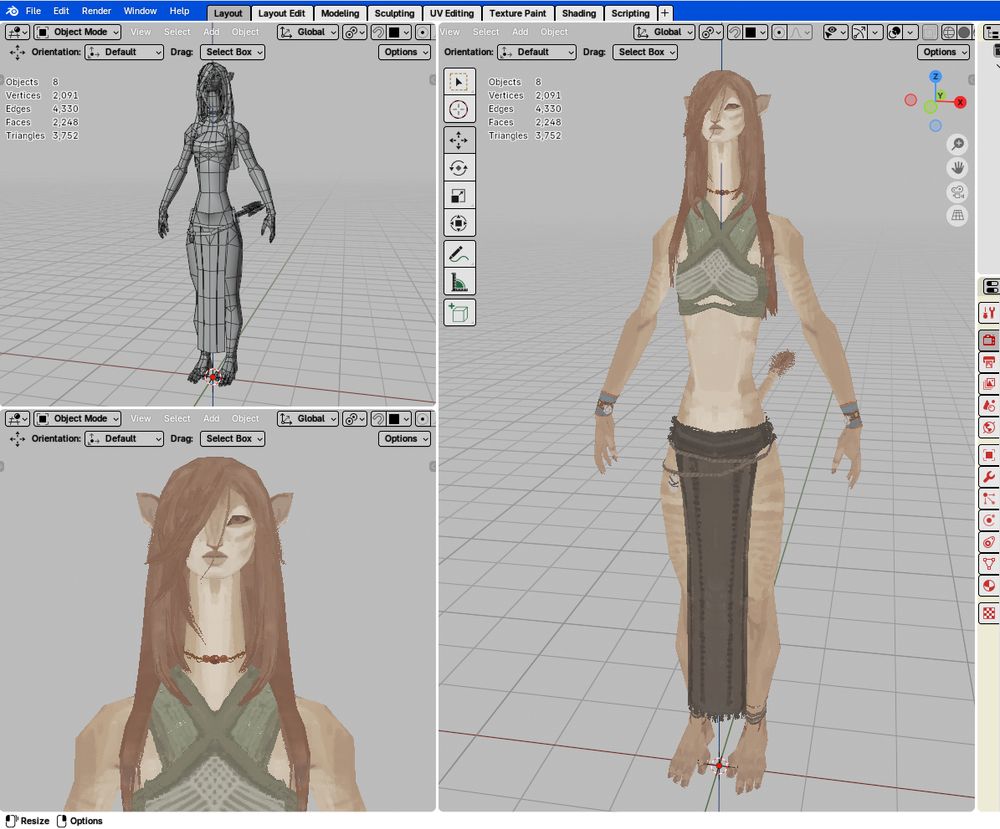Image resolution: width=1000 pixels, height=829 pixels.
Task: Activate the combined Transform tool
Action: pyautogui.click(x=459, y=223)
